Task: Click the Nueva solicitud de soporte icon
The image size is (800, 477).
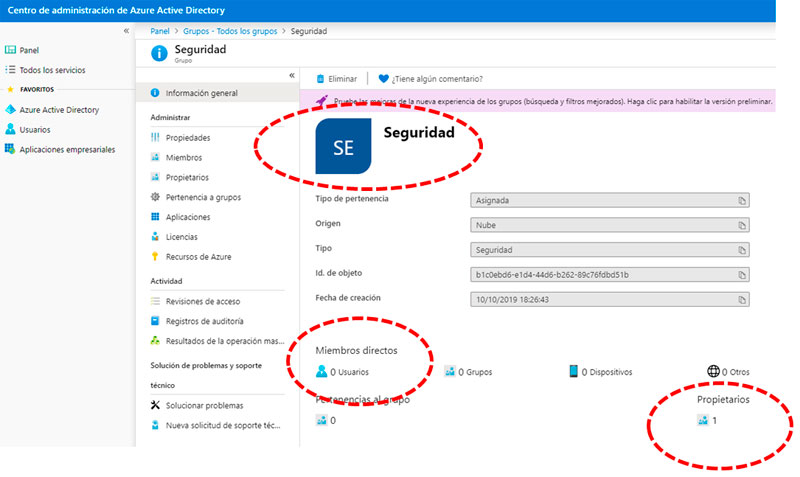Action: [155, 425]
